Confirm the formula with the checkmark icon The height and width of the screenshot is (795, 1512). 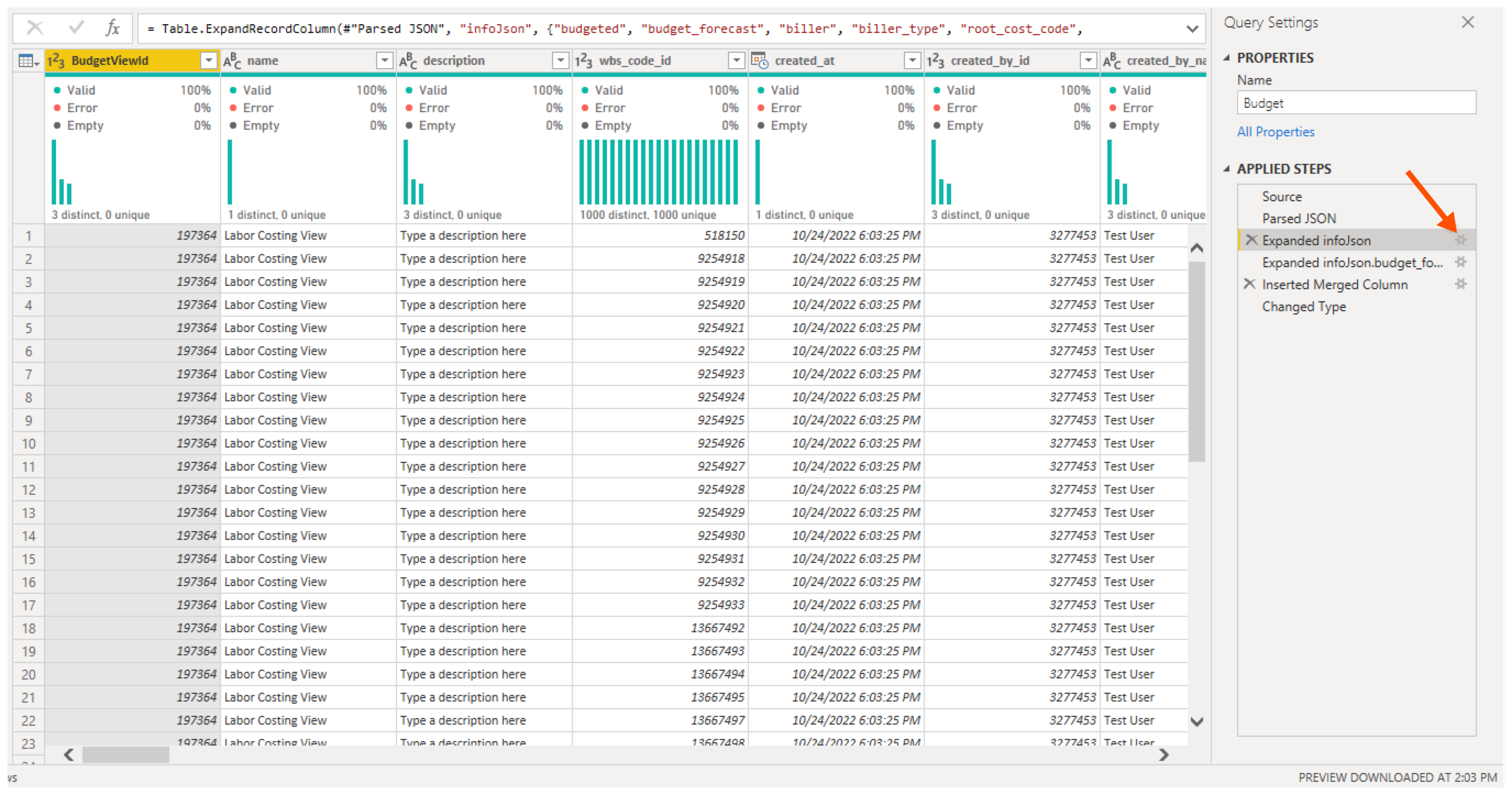(x=76, y=27)
